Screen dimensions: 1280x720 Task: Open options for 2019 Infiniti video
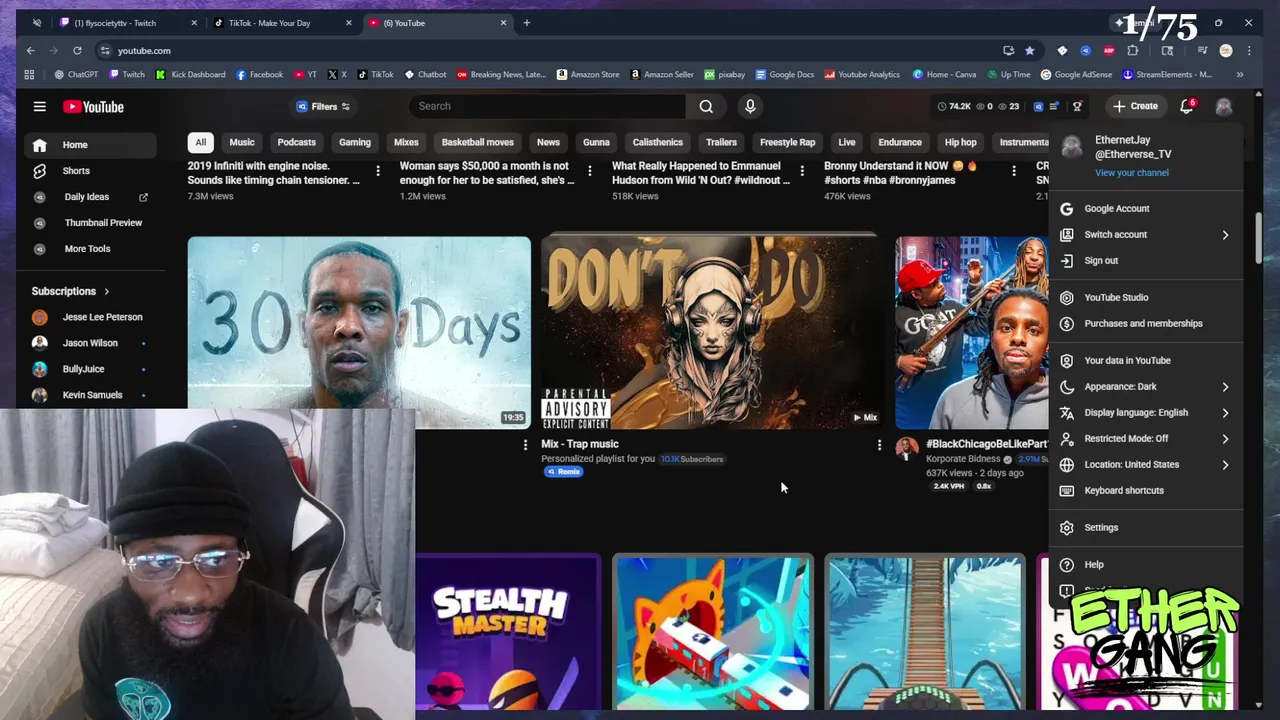coord(377,172)
